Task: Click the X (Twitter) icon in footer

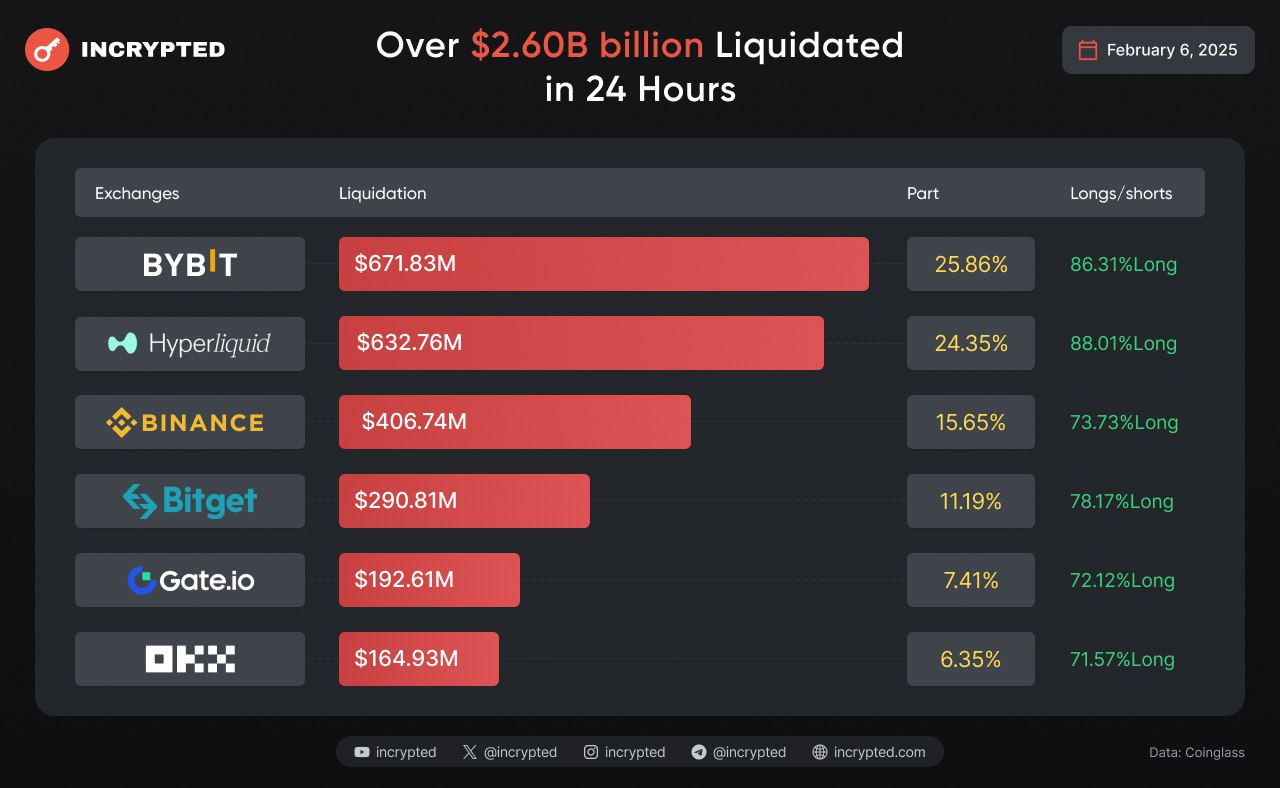Action: coord(470,752)
